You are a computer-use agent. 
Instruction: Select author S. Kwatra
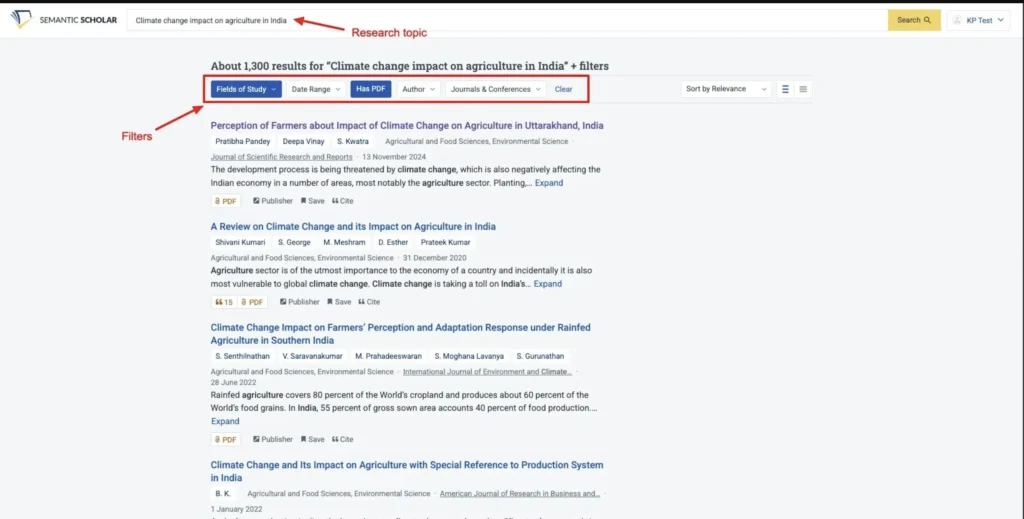pyautogui.click(x=353, y=141)
